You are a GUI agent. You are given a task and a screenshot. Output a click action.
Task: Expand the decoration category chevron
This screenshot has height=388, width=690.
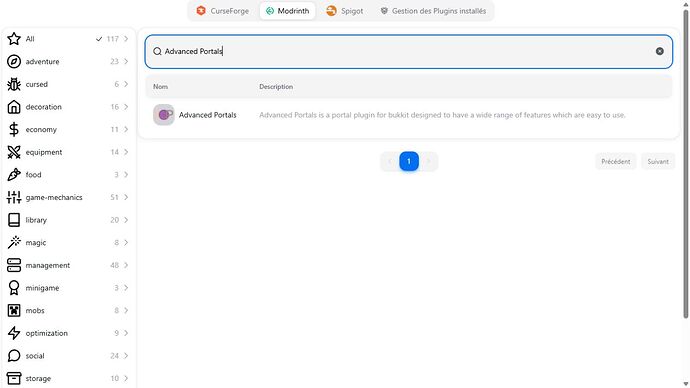pos(126,107)
